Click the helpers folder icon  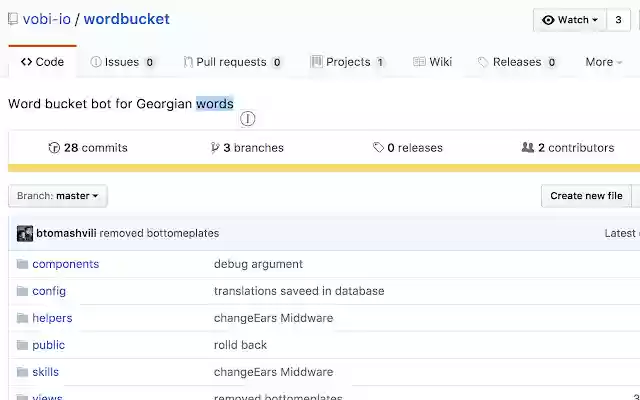tap(22, 318)
